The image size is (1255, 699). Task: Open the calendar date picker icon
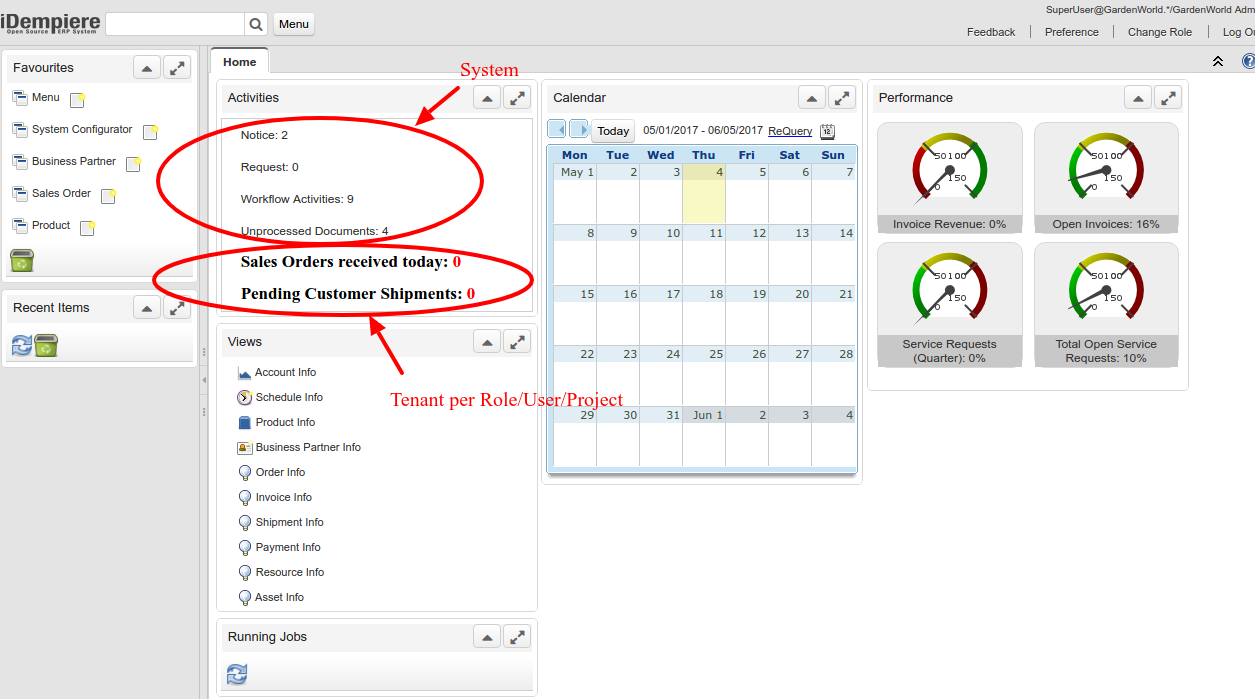pos(827,131)
